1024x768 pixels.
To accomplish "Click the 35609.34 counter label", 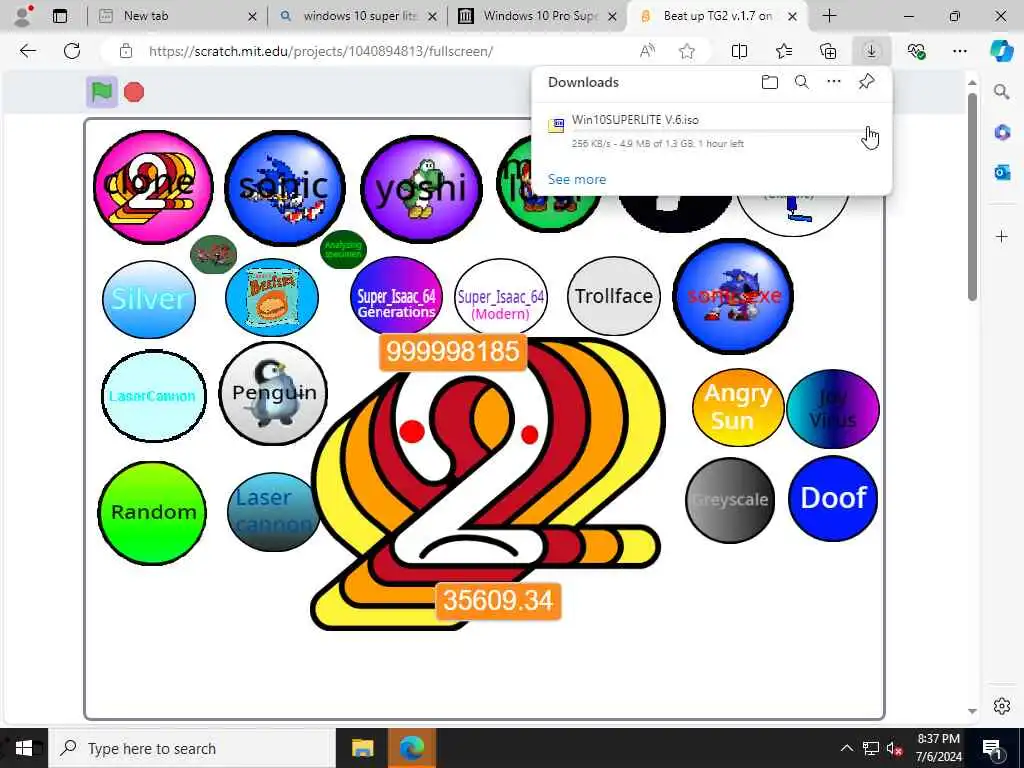I will [x=498, y=600].
